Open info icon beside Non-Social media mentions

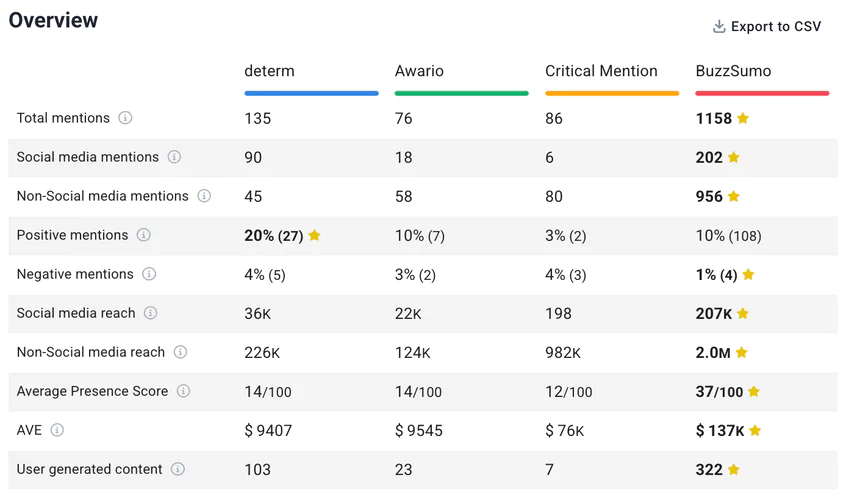[204, 196]
